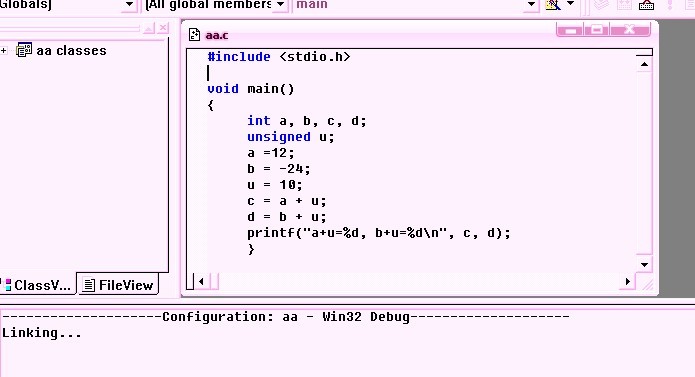Expand the aa classes tree node
Image resolution: width=695 pixels, height=377 pixels.
coord(4,50)
